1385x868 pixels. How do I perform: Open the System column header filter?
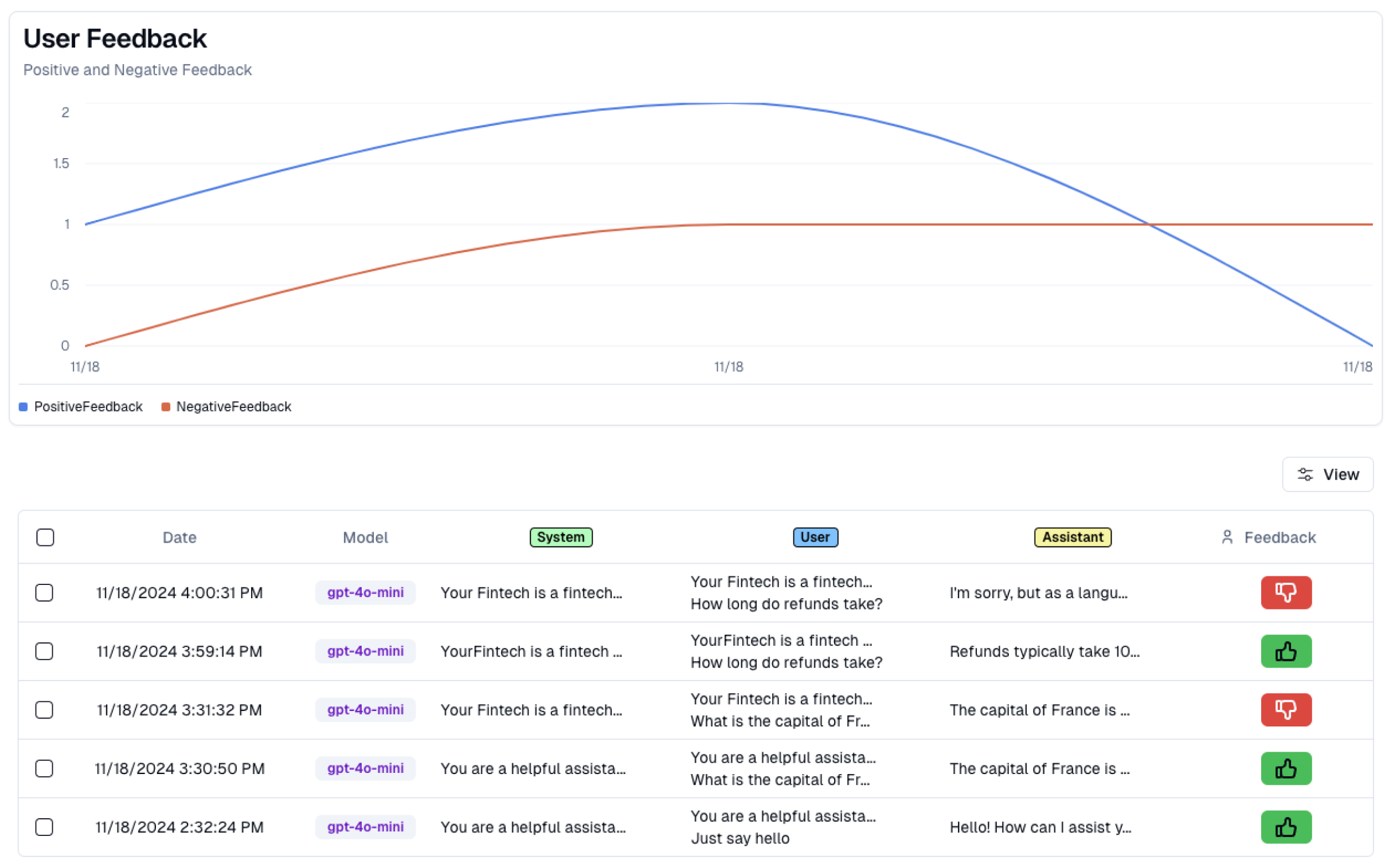point(560,537)
